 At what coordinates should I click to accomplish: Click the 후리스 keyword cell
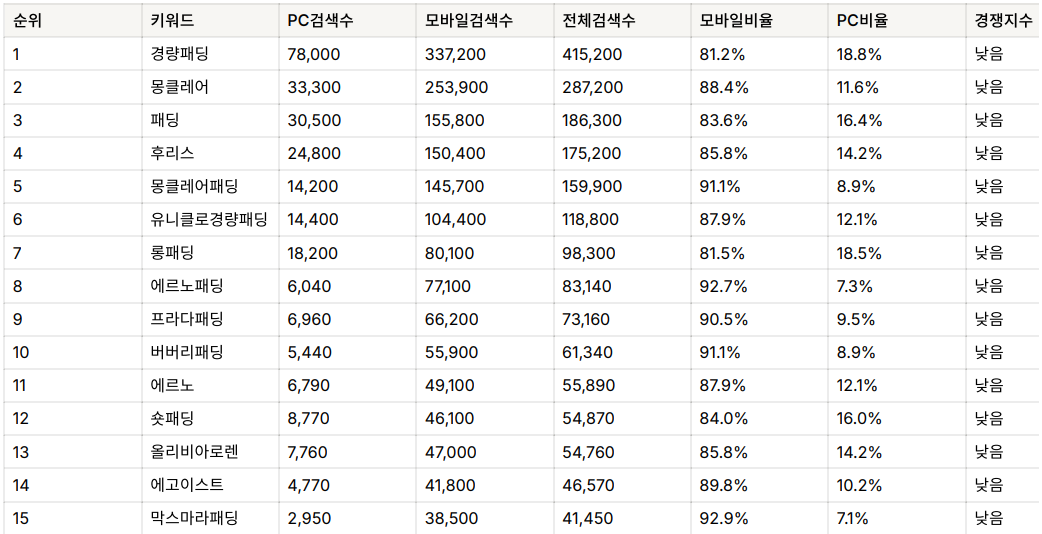(x=210, y=153)
